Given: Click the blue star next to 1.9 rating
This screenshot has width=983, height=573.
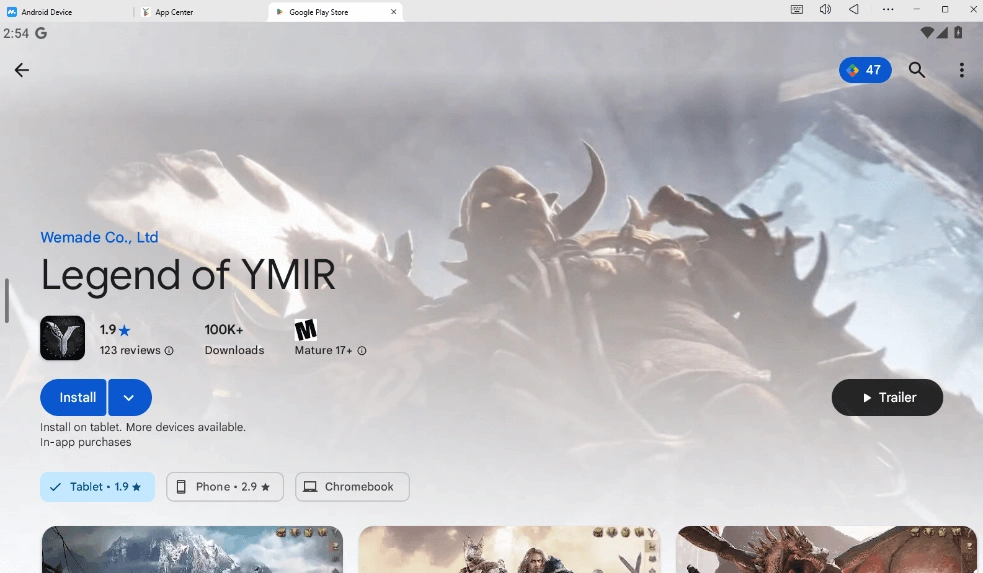Looking at the screenshot, I should [125, 330].
